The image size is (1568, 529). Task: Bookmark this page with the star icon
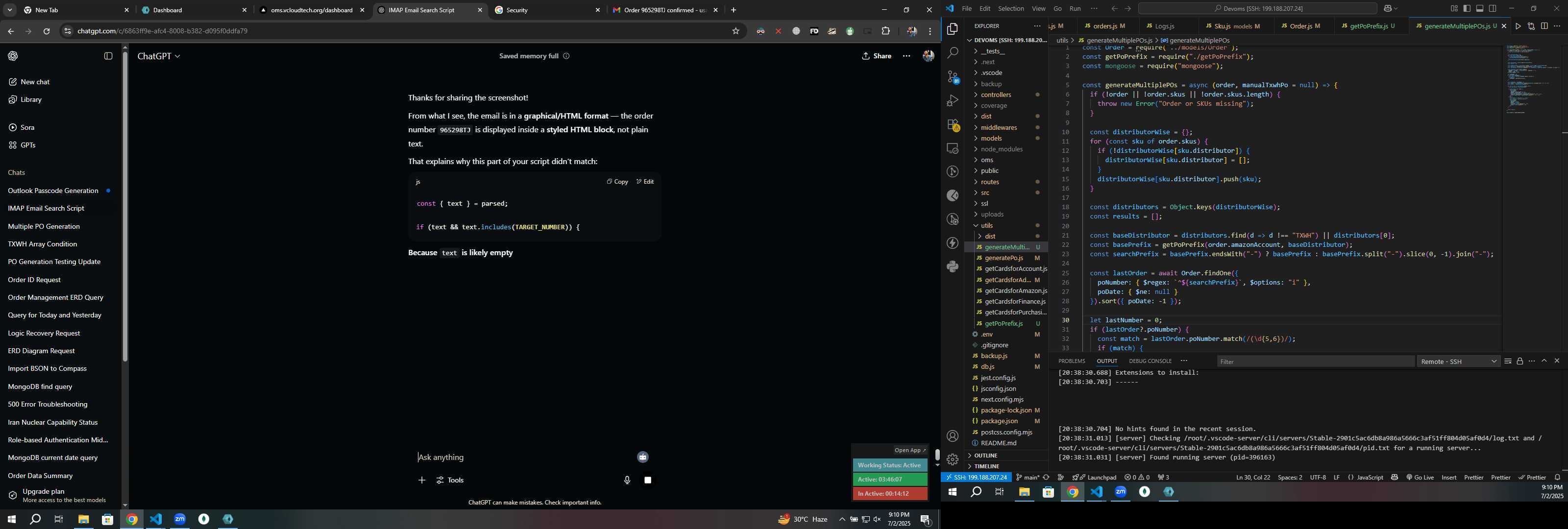pos(735,31)
